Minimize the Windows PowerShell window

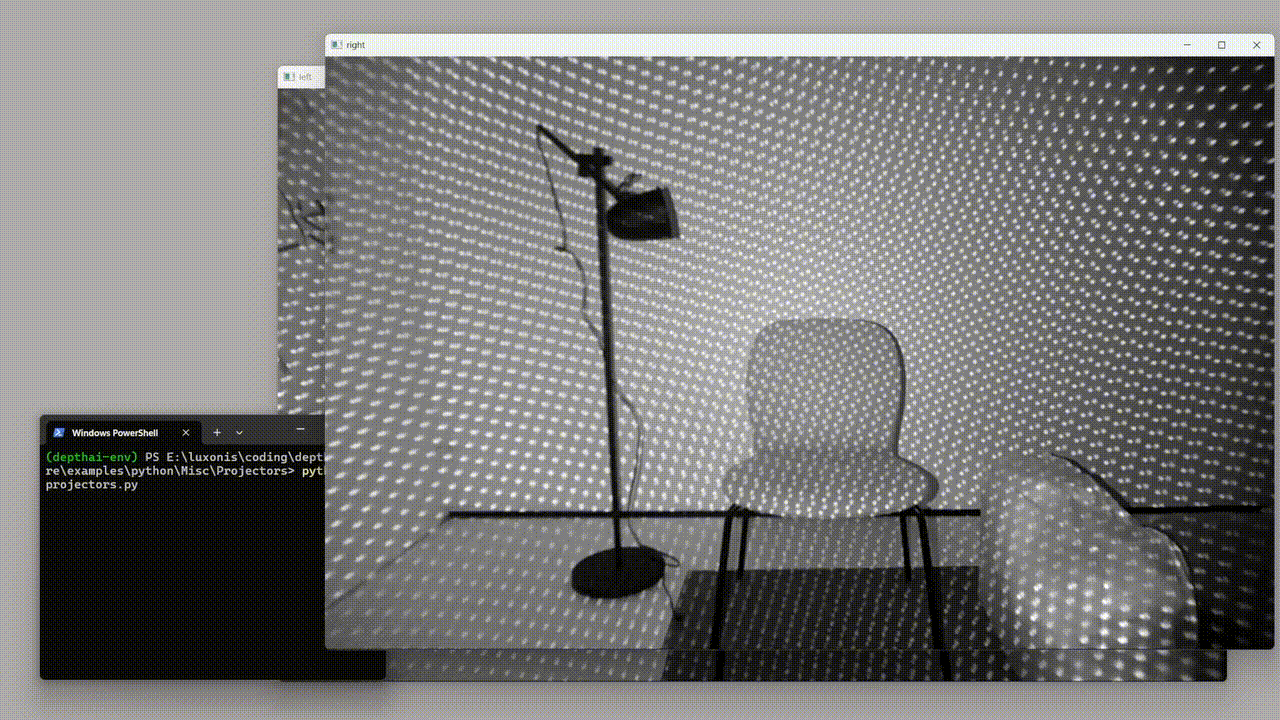click(x=302, y=431)
